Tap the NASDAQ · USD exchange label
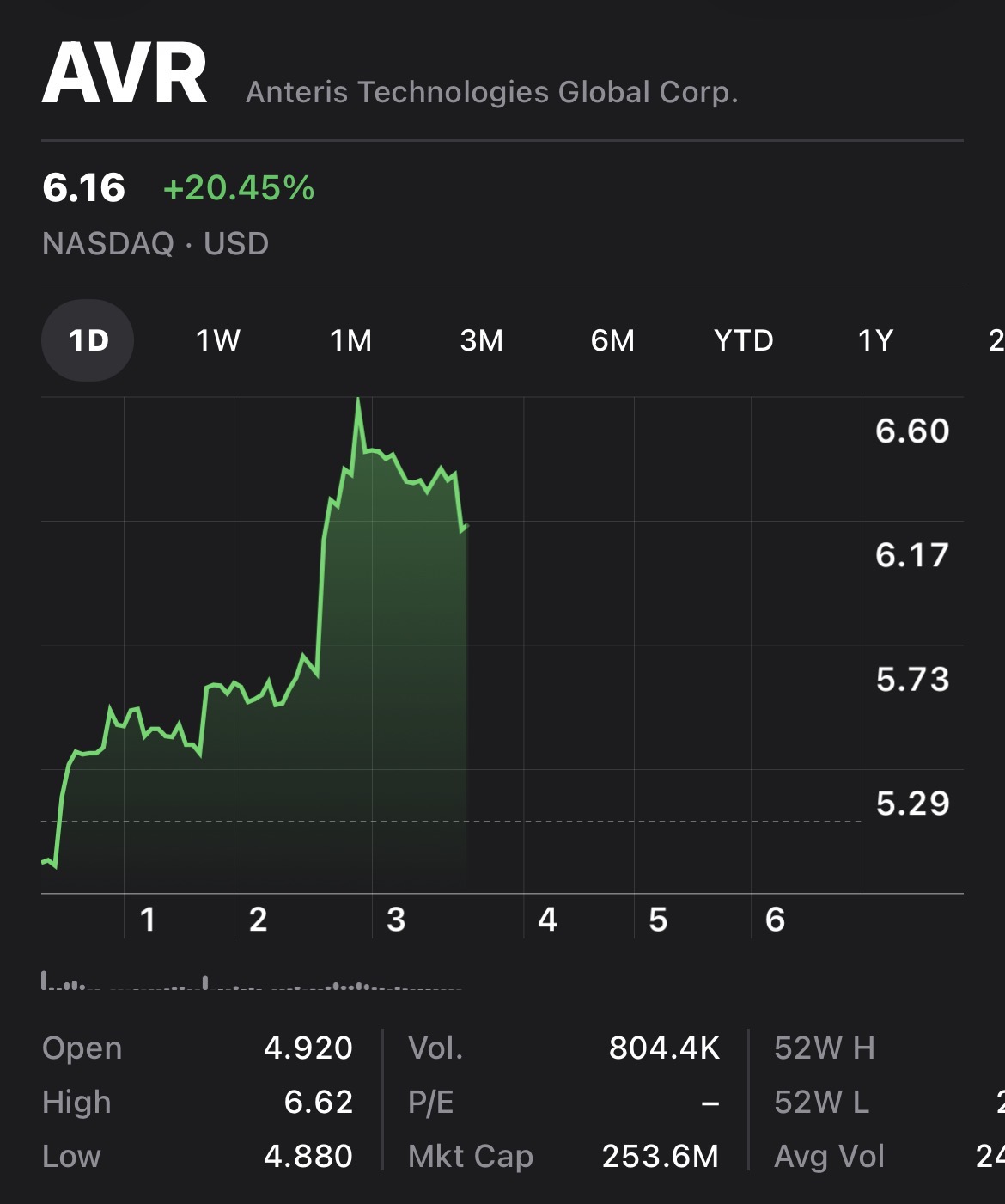Image resolution: width=1005 pixels, height=1204 pixels. [155, 244]
